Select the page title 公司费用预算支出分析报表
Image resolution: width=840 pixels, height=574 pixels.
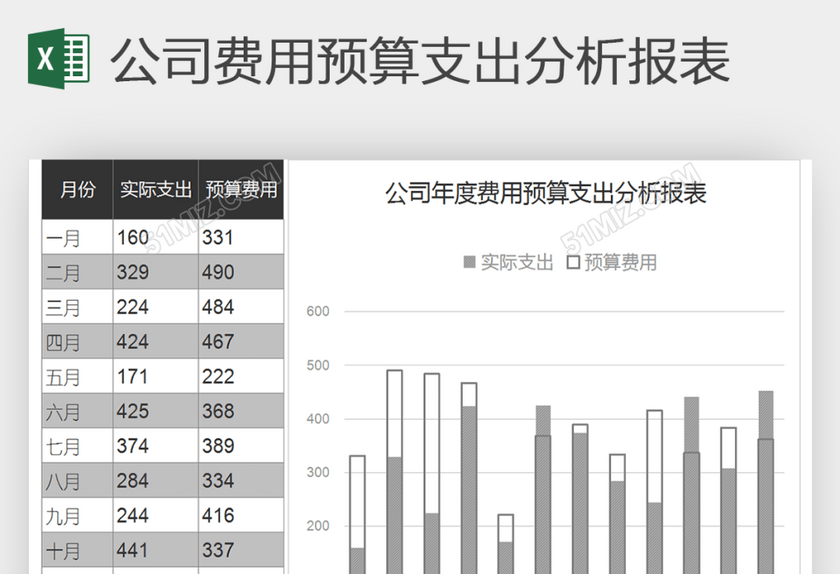pos(421,61)
